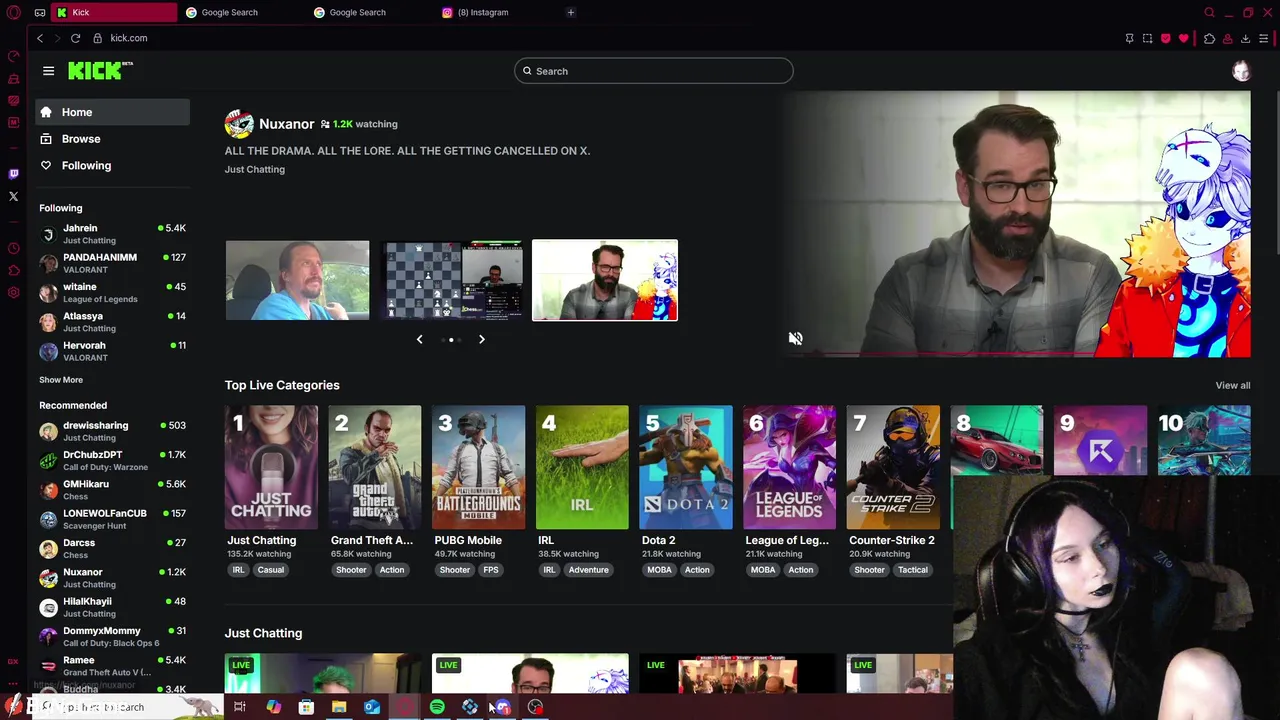
Task: Click the Adventure tag under IRL
Action: coord(588,570)
